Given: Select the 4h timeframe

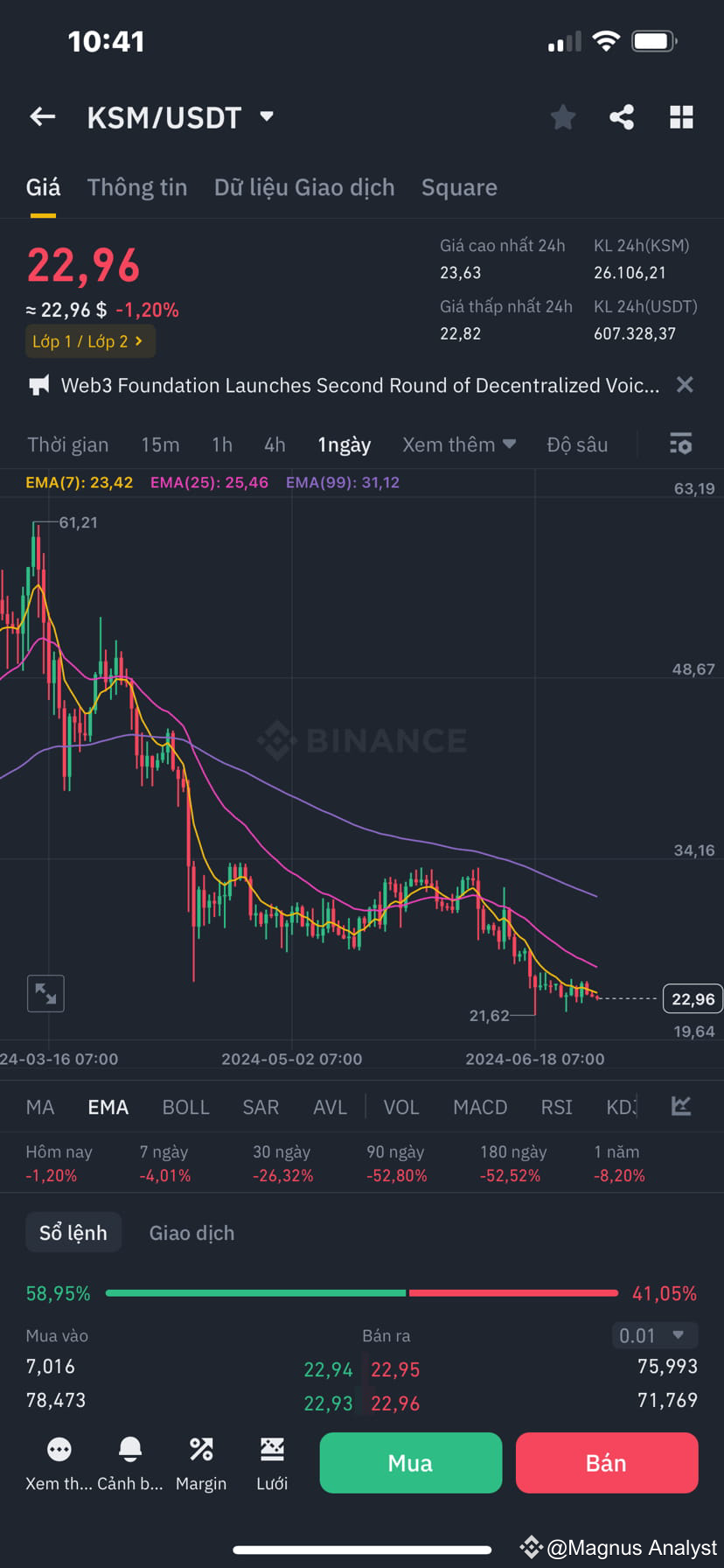Looking at the screenshot, I should tap(275, 444).
